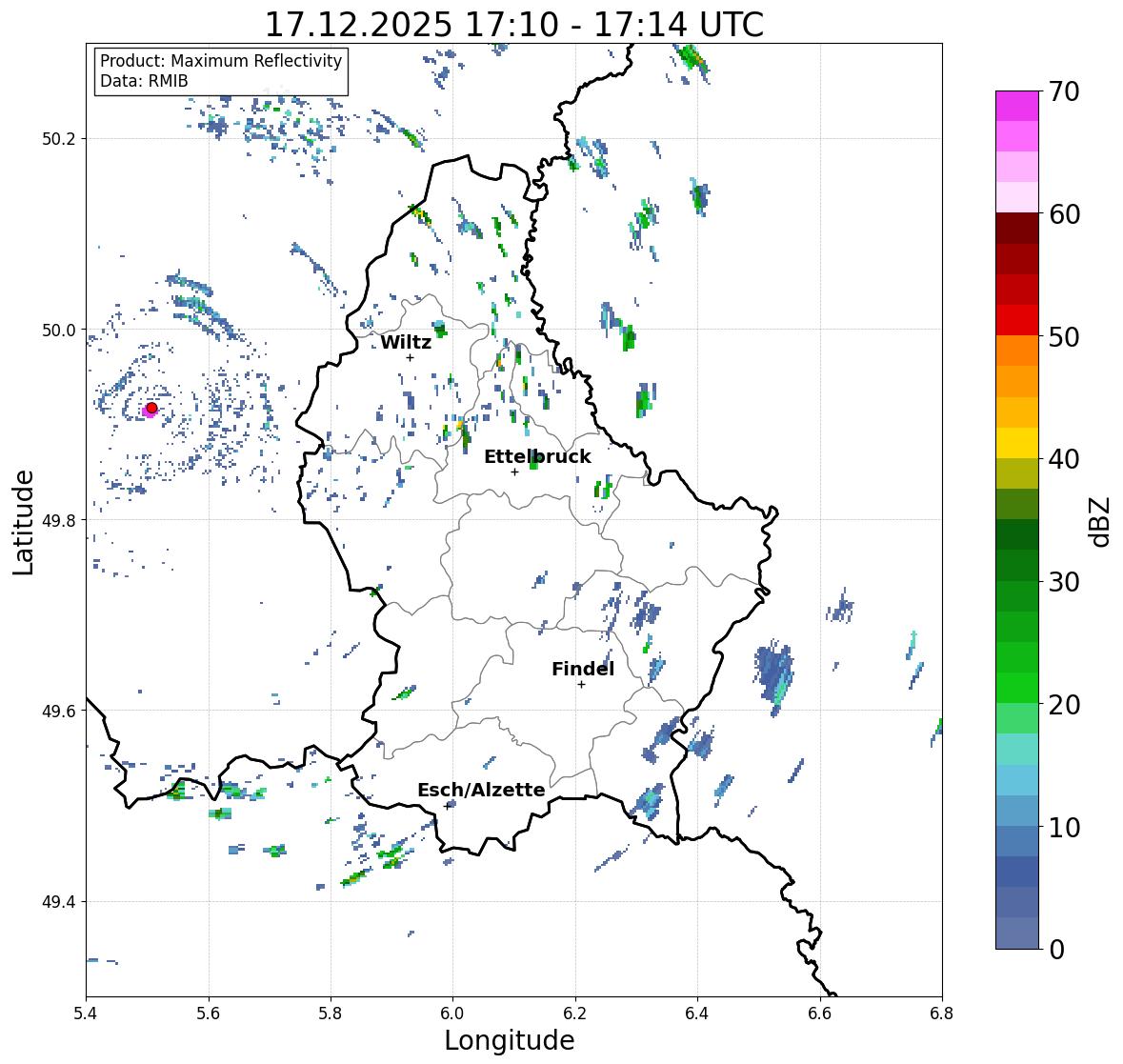Click the Findel station label

pyautogui.click(x=583, y=669)
